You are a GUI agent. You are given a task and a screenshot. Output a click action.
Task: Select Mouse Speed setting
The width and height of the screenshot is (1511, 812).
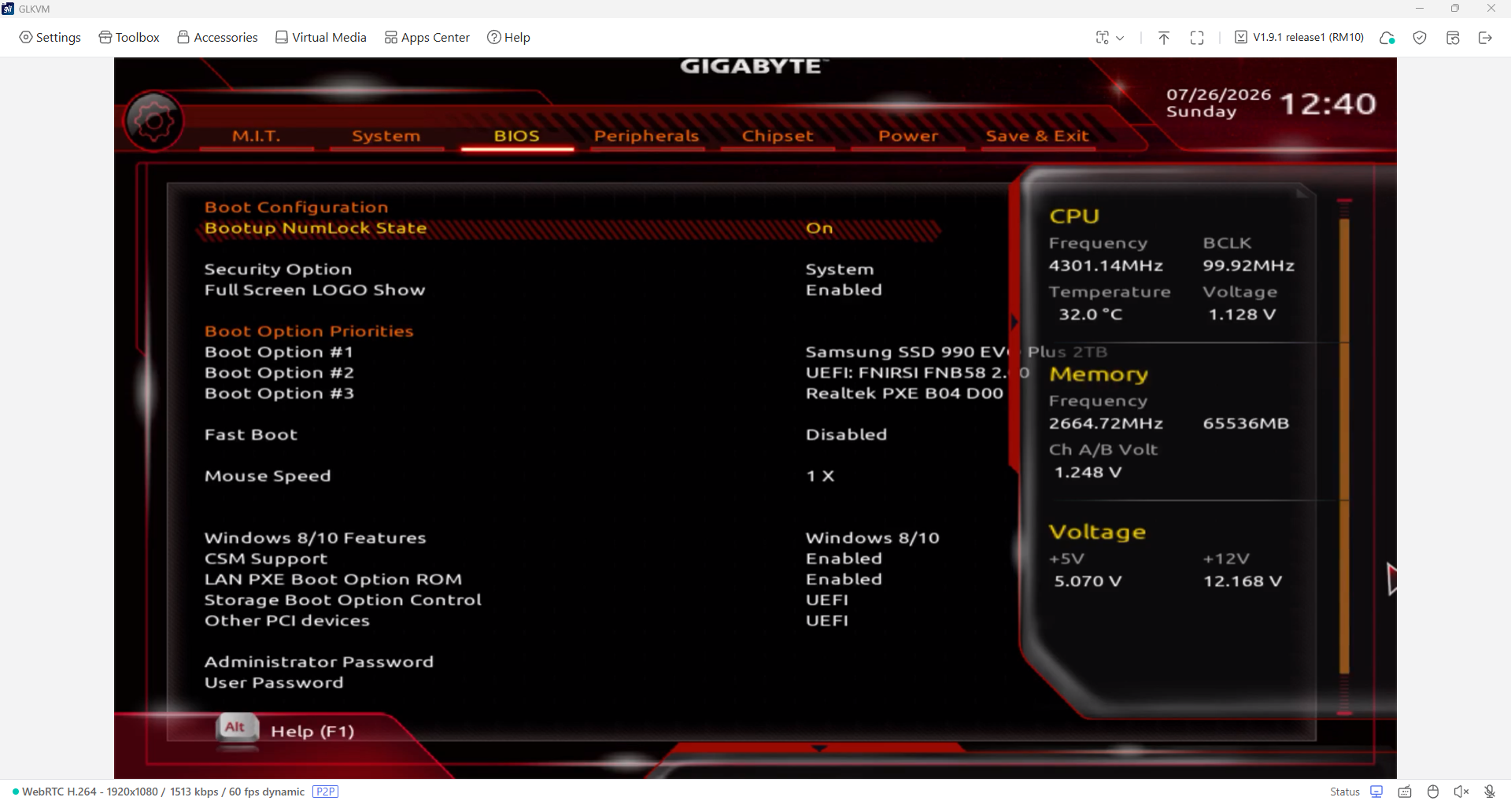coord(268,476)
